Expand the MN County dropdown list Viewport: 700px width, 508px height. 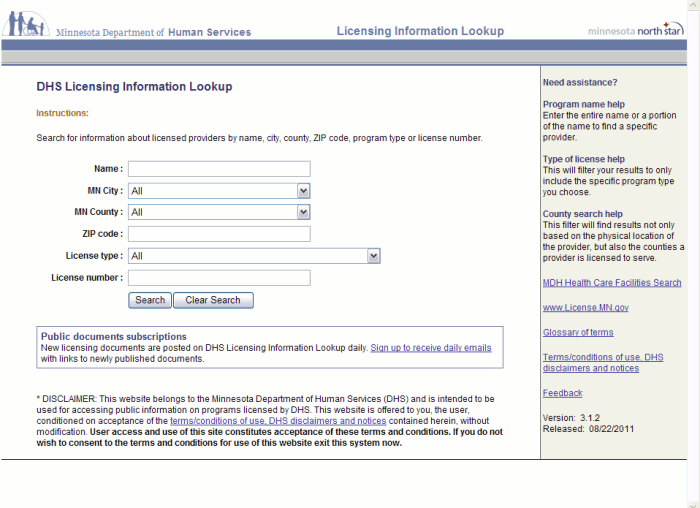(x=304, y=212)
